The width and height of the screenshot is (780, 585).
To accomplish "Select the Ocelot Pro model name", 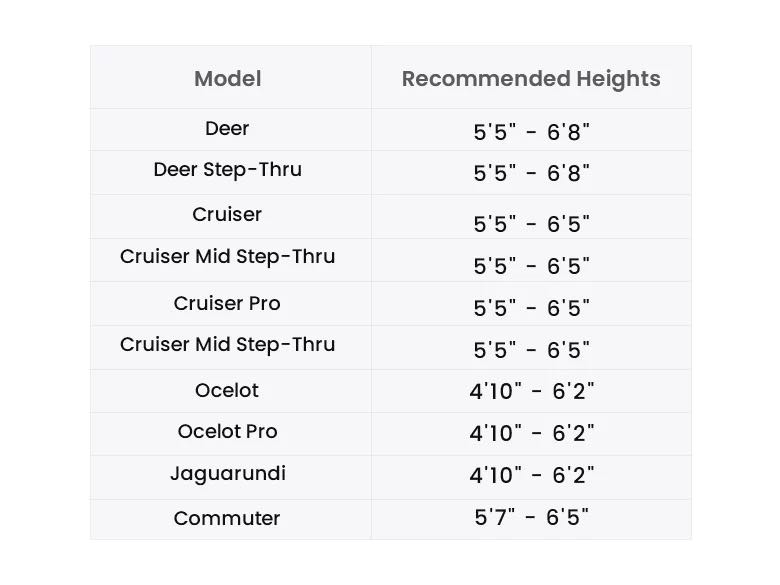I will [227, 432].
